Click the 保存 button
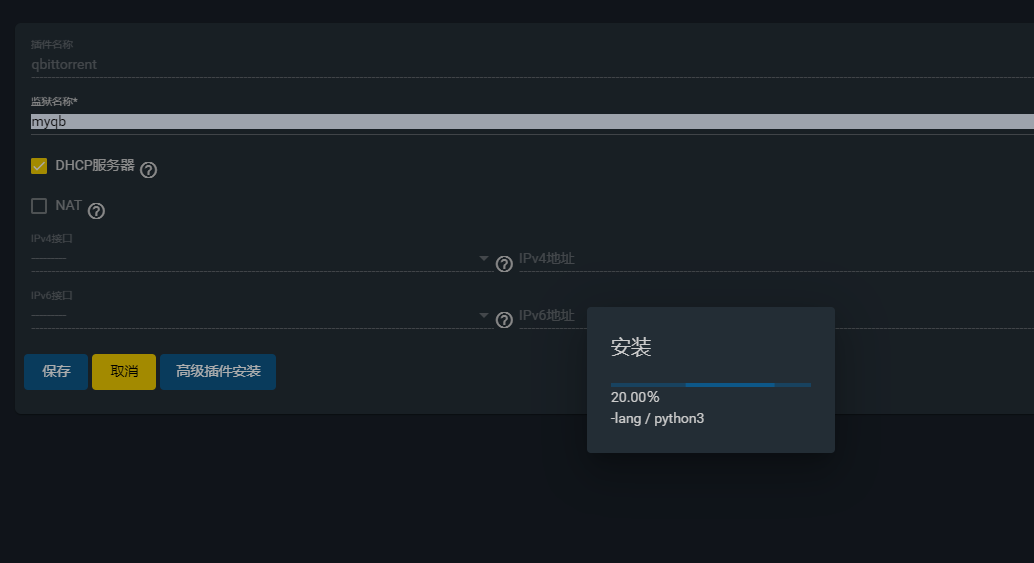This screenshot has height=563, width=1034. point(56,372)
